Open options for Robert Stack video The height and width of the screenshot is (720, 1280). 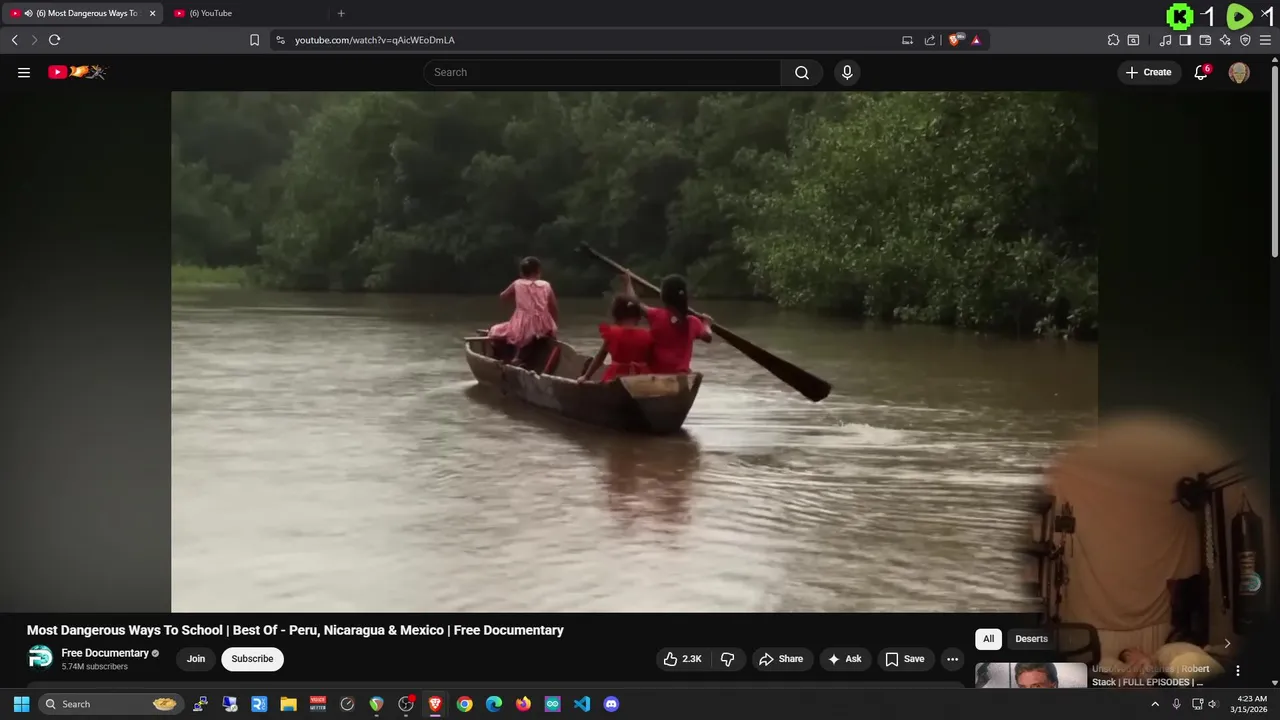[1238, 671]
